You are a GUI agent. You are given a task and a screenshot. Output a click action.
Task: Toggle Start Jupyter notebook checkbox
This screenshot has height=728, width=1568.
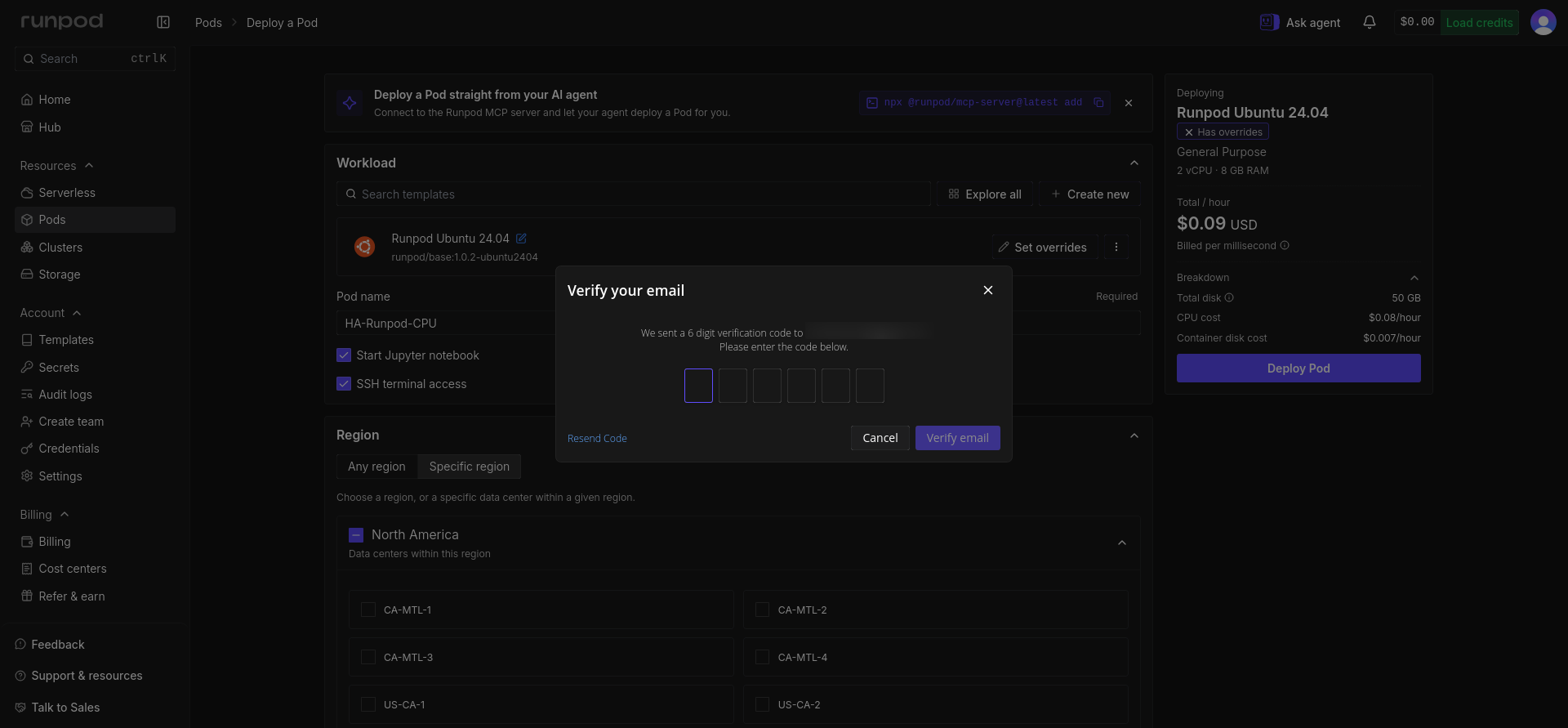[344, 355]
